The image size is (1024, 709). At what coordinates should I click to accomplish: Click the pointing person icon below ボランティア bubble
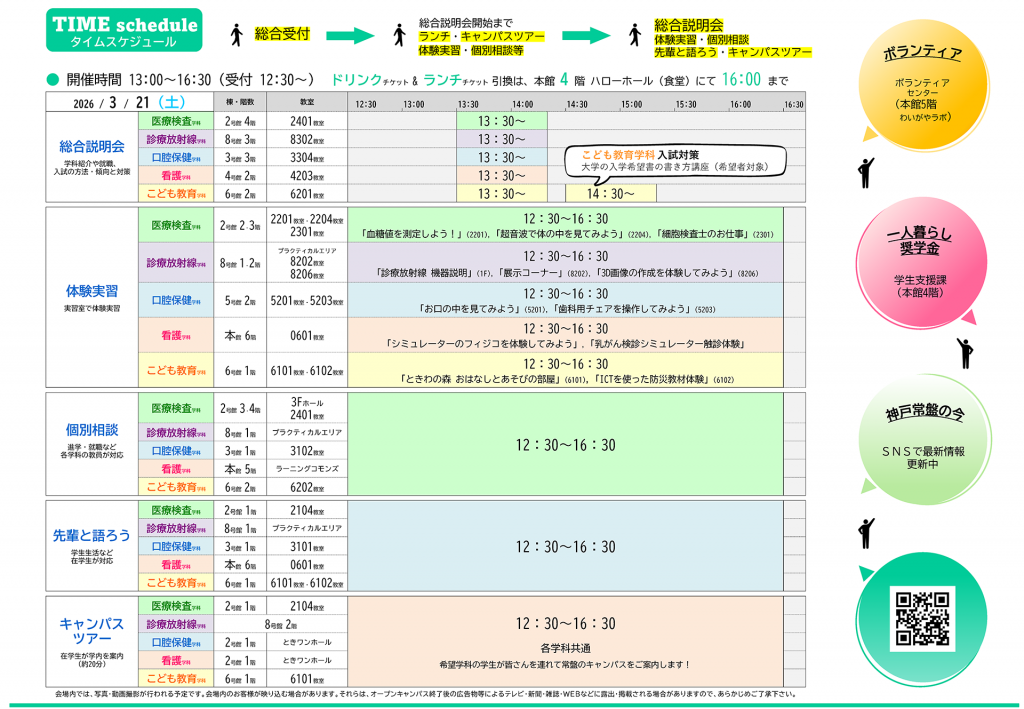tap(866, 172)
